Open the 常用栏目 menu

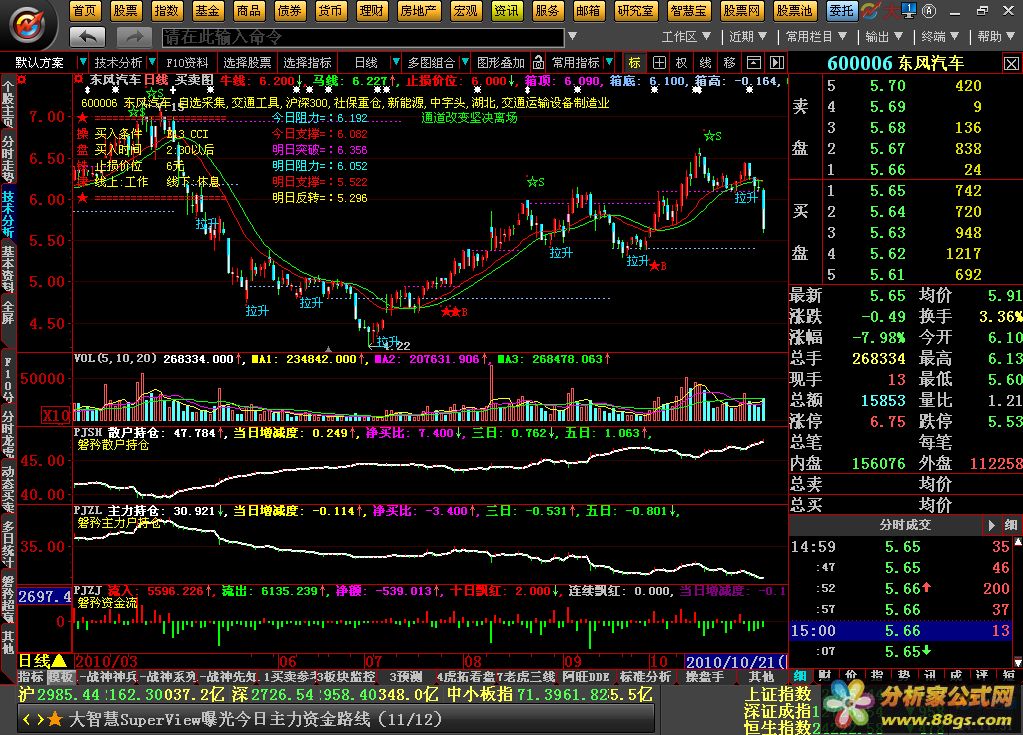click(x=816, y=37)
